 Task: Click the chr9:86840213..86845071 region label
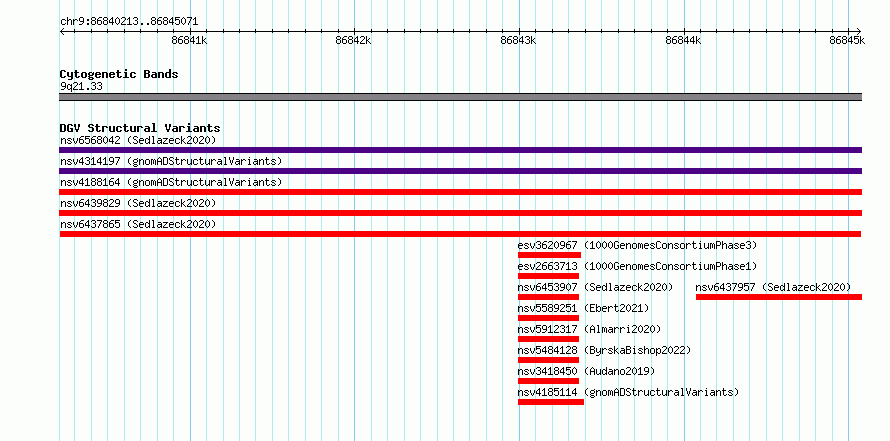pos(129,22)
